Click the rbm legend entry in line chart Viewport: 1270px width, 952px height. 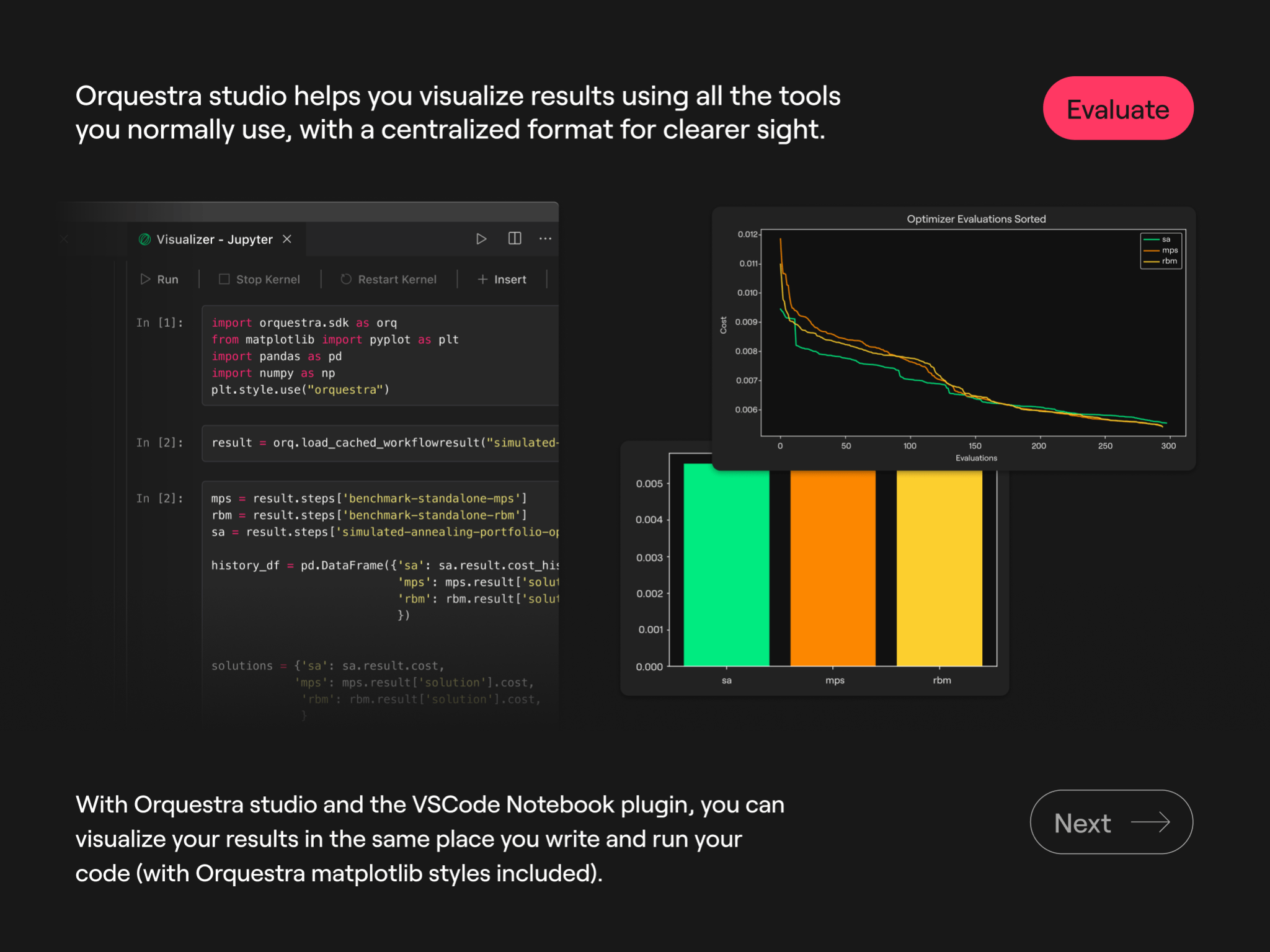(1160, 261)
